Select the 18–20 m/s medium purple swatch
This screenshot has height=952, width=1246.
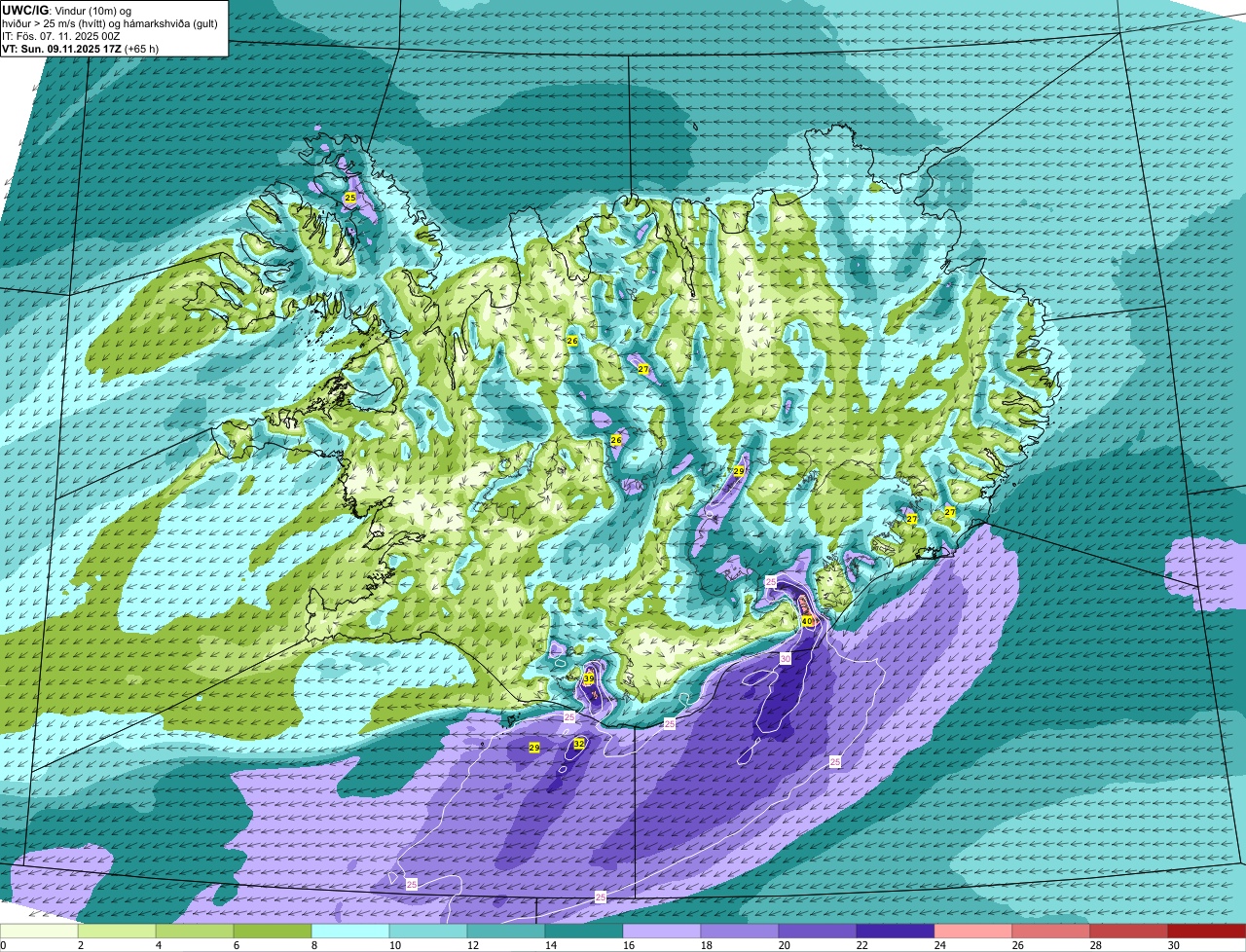click(740, 932)
